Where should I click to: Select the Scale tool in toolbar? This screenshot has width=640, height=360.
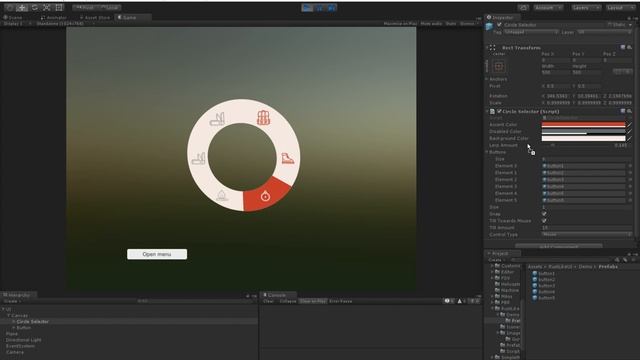click(47, 7)
